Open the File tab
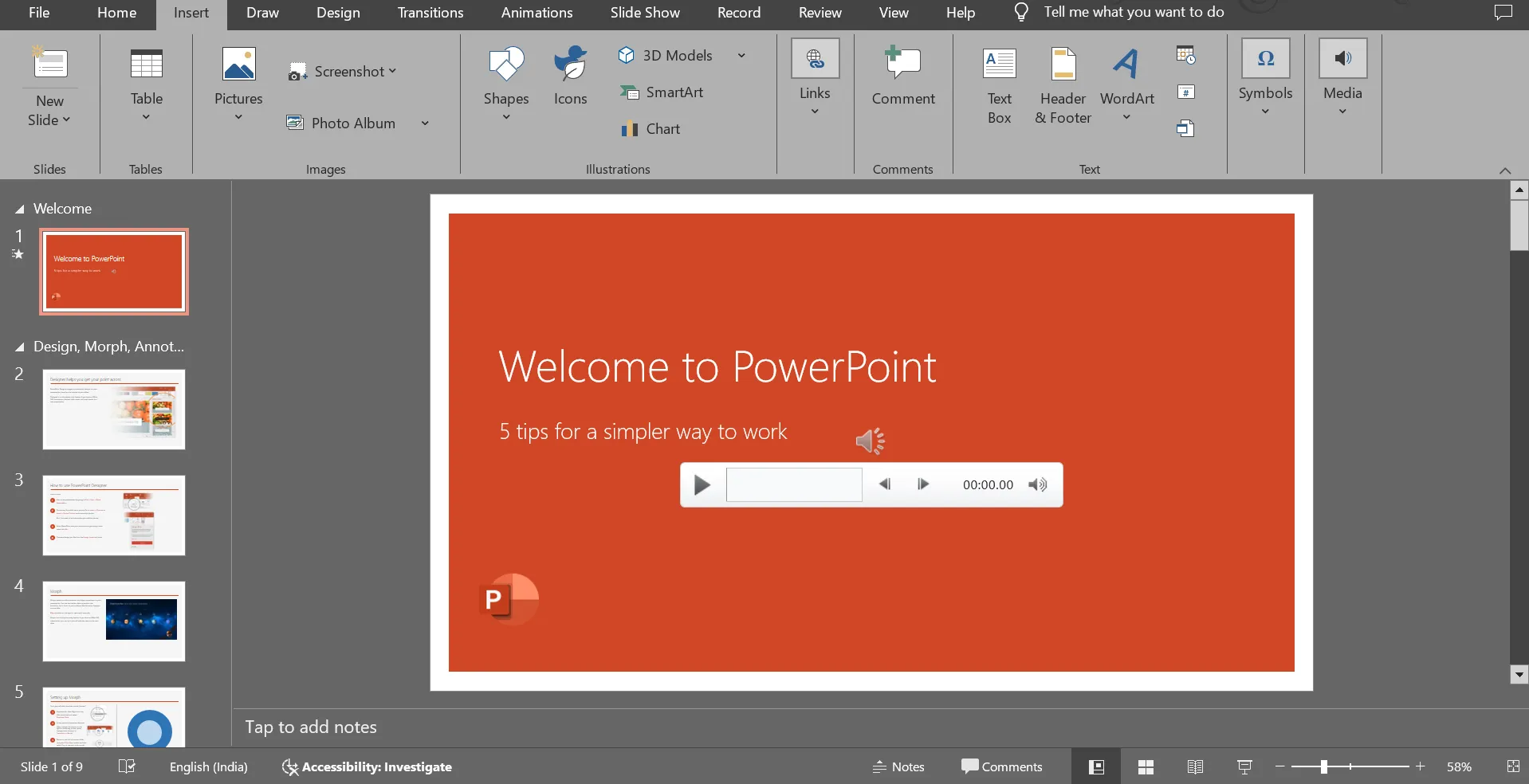The width and height of the screenshot is (1529, 784). pyautogui.click(x=39, y=13)
